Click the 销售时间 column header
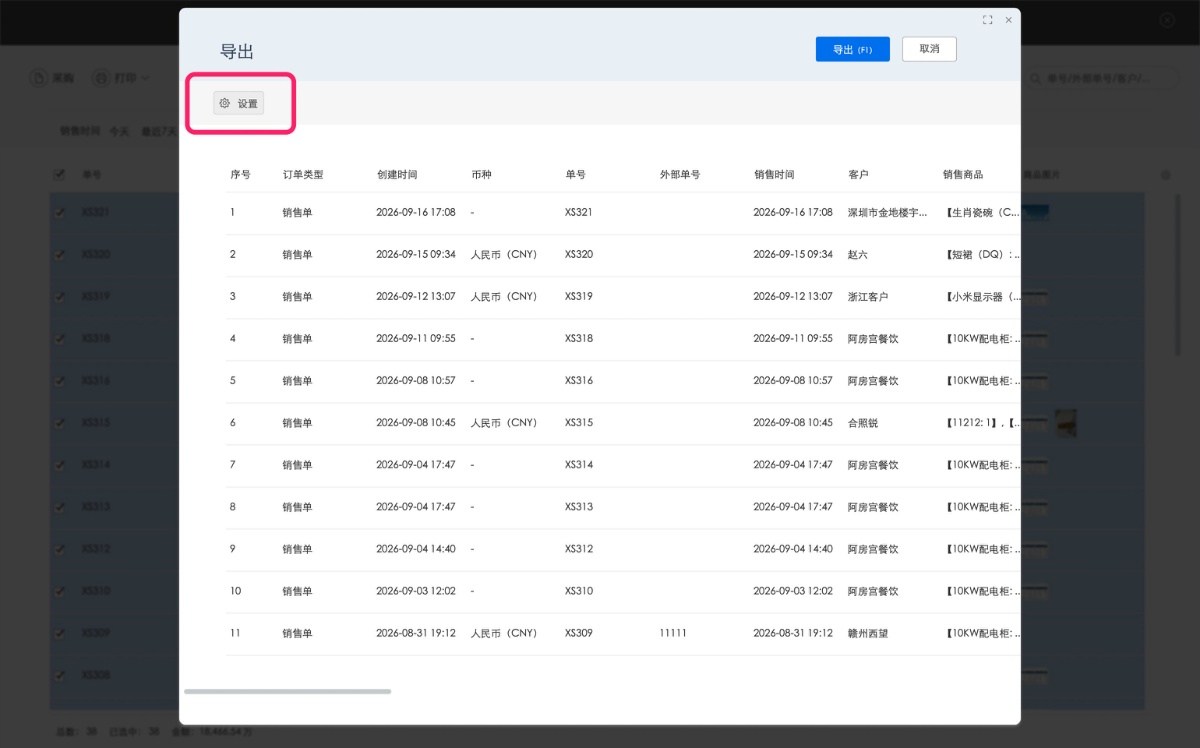1200x748 pixels. pos(774,174)
